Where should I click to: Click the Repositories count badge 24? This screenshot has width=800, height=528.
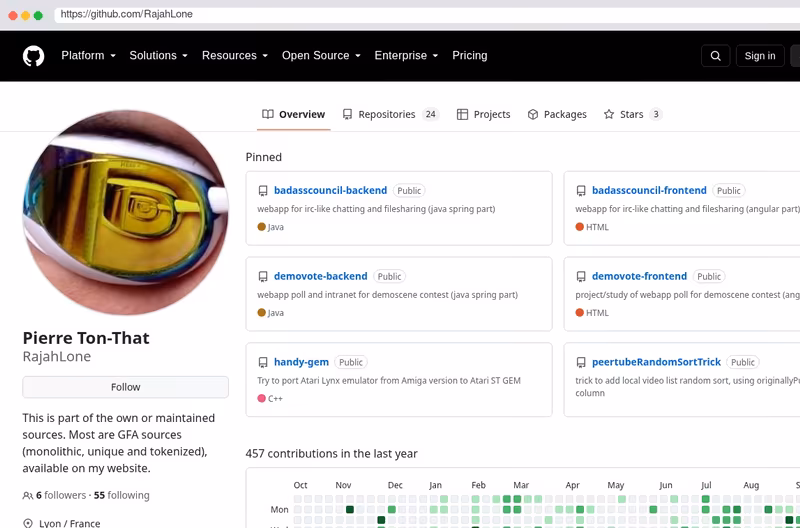coord(431,114)
